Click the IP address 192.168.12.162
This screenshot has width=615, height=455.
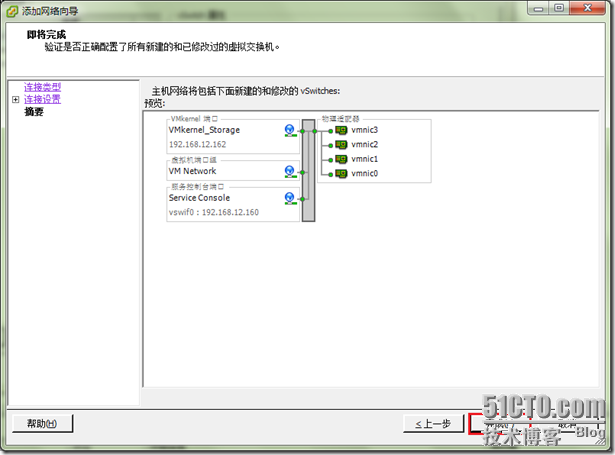(198, 144)
